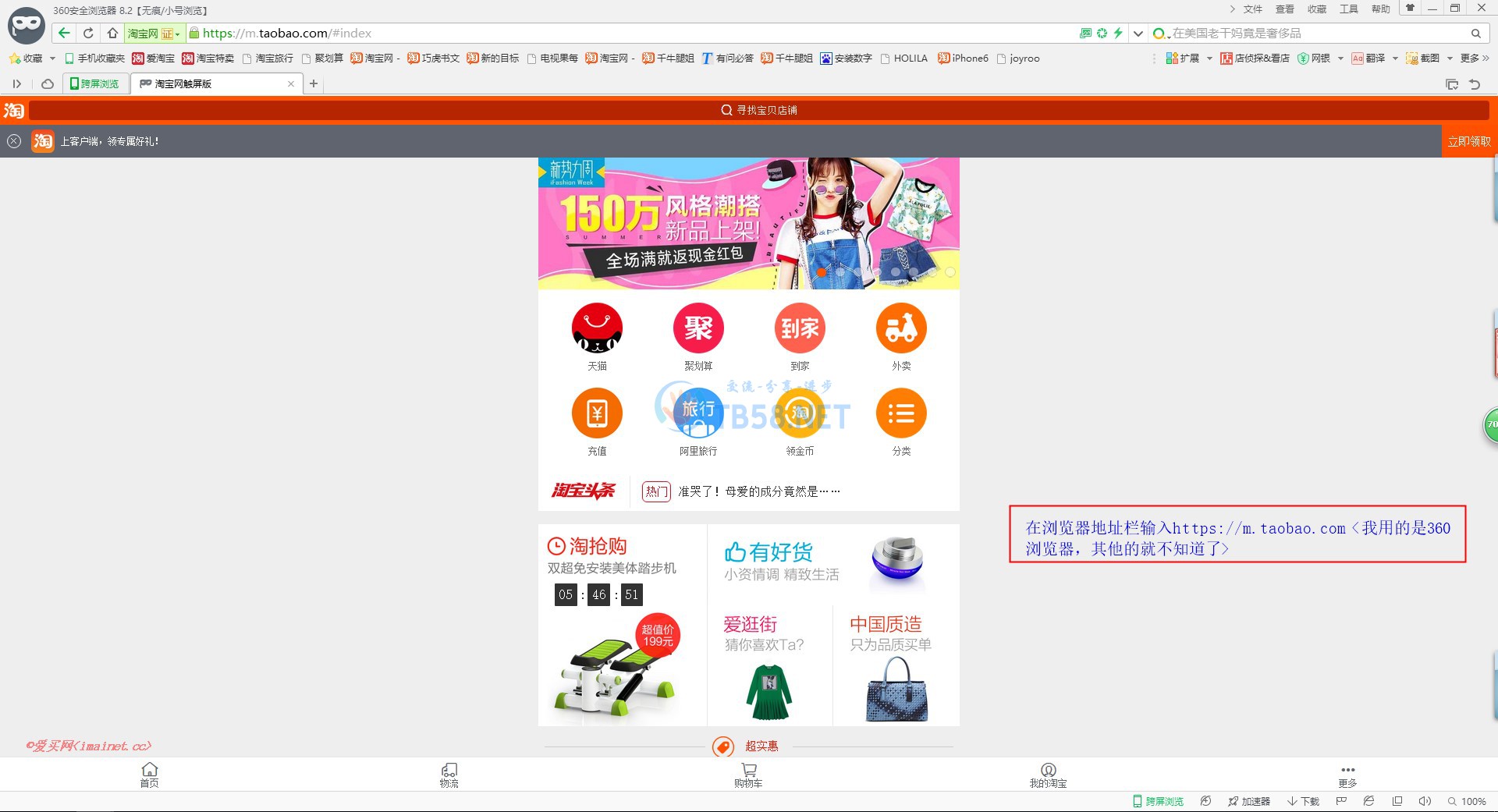1498x812 pixels.
Task: Open 物流 logistics in bottom navigation
Action: [449, 775]
